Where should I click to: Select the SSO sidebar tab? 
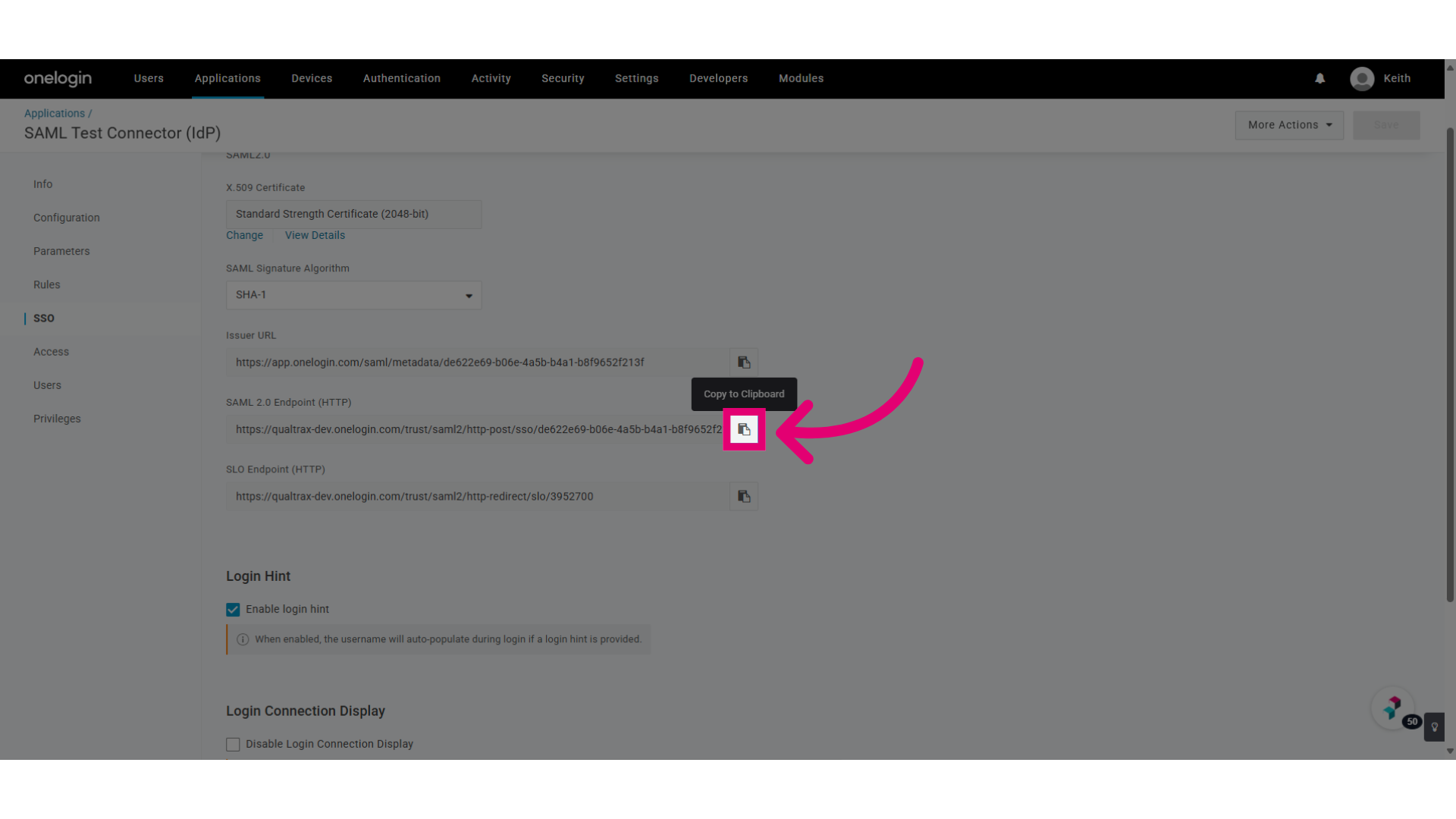44,318
